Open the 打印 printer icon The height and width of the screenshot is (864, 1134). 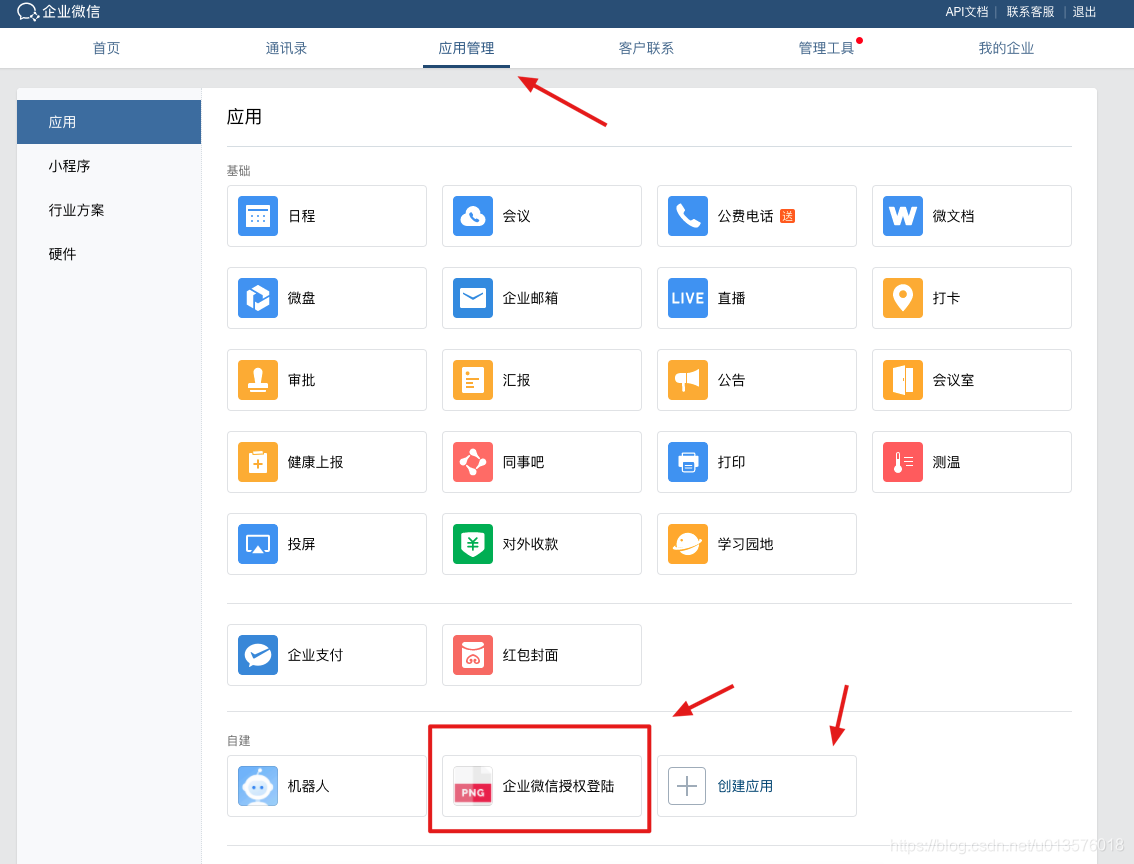(x=687, y=462)
